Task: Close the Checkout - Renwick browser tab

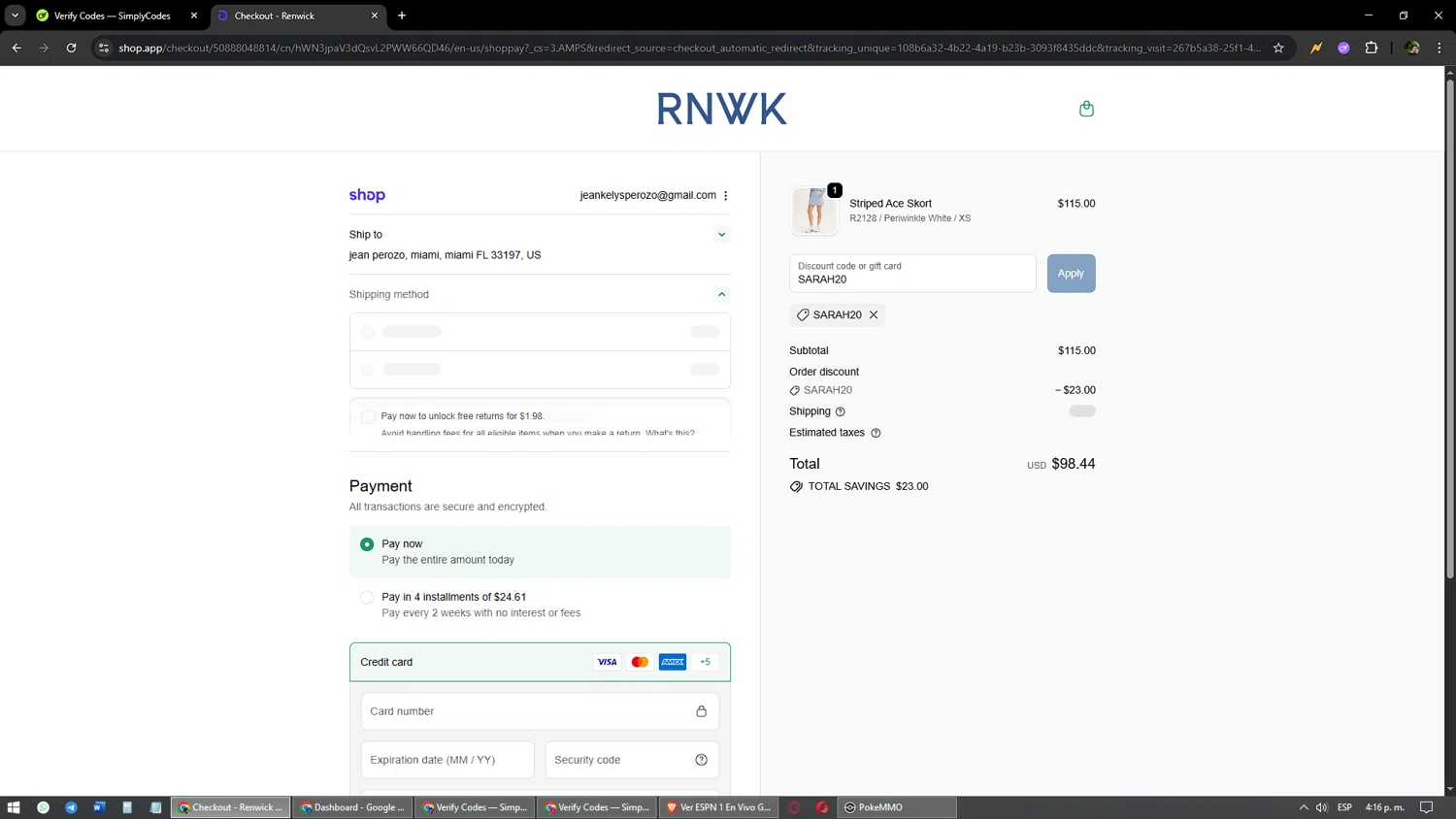Action: pyautogui.click(x=375, y=16)
